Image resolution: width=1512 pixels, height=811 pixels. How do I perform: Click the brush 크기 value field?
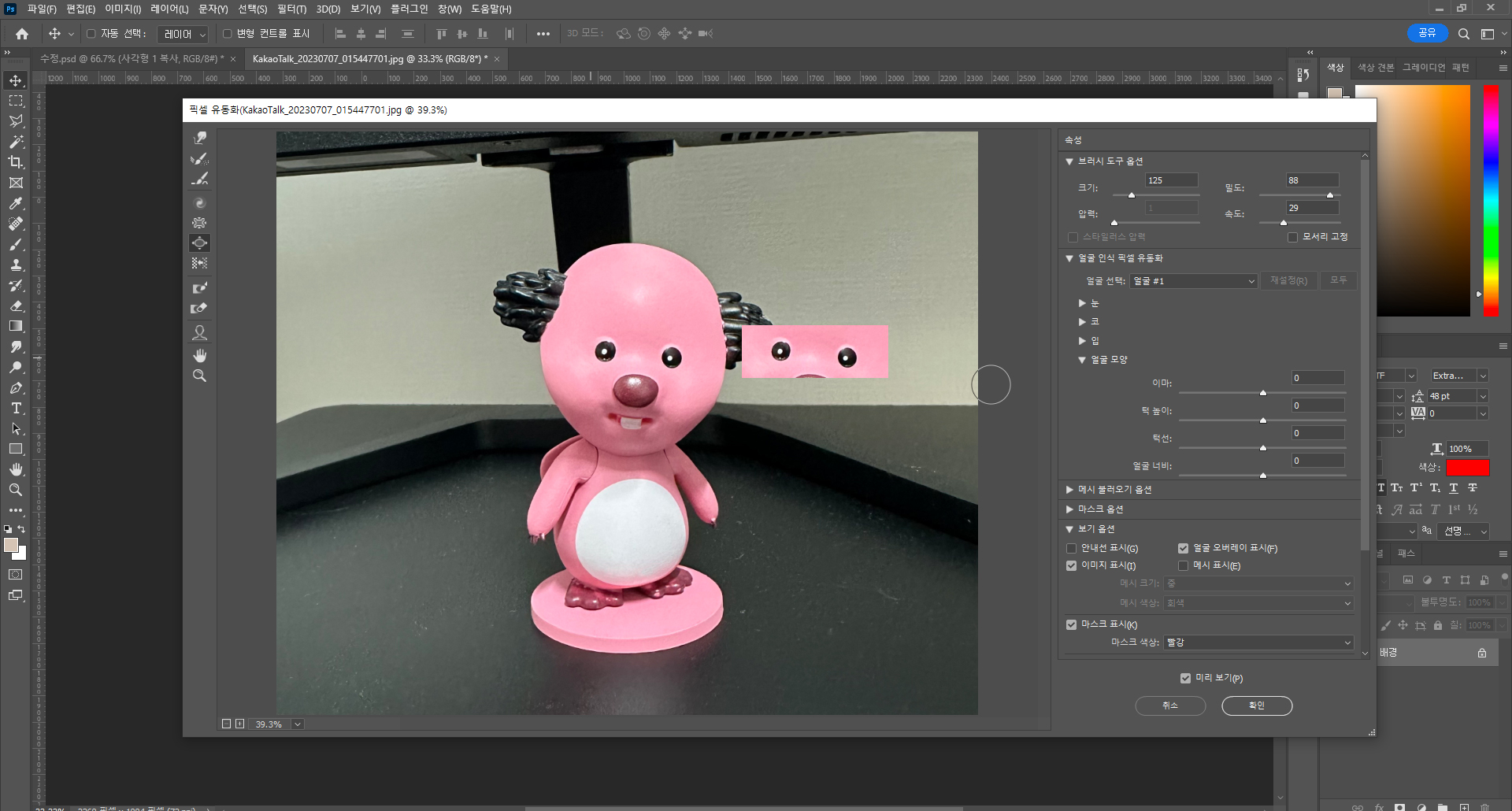pyautogui.click(x=1172, y=180)
